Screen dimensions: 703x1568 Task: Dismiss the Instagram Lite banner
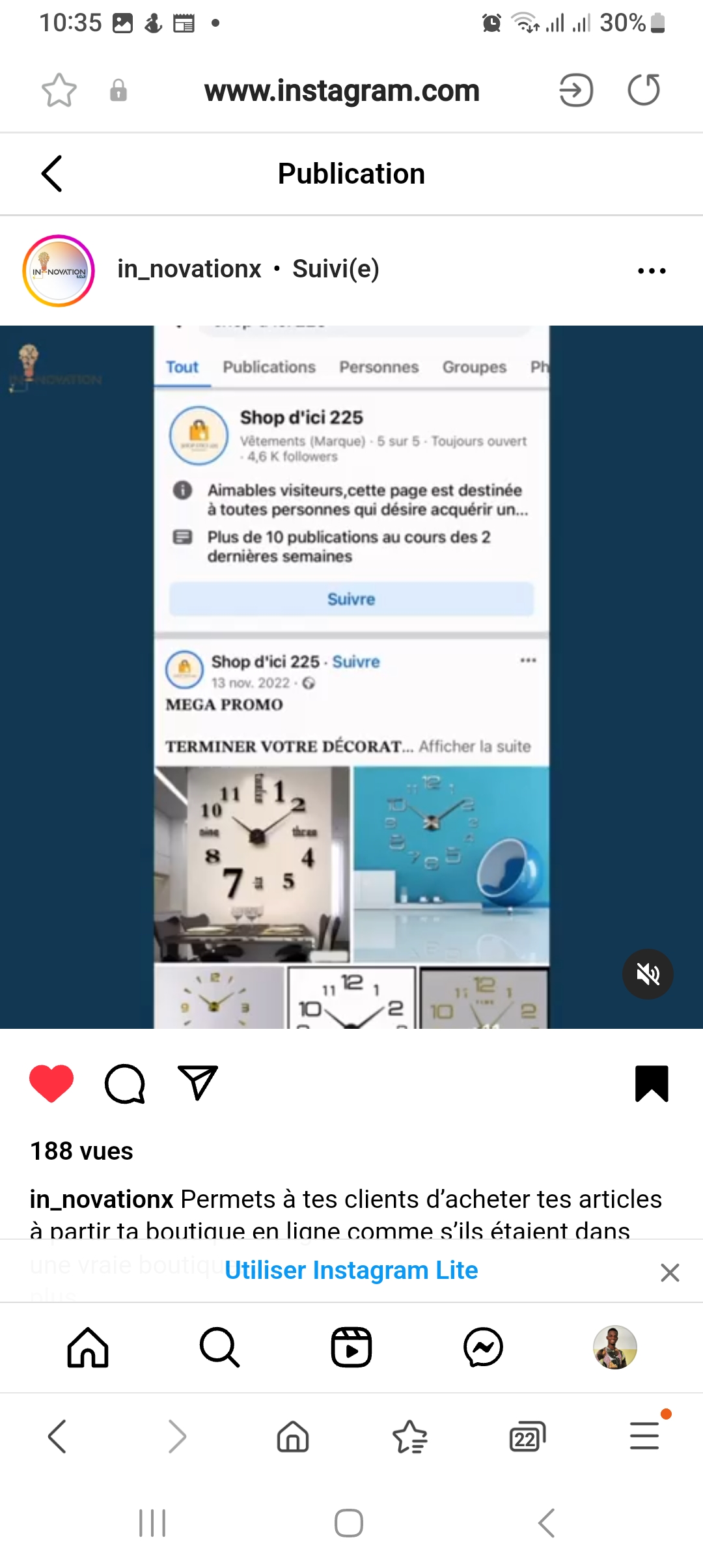670,1272
